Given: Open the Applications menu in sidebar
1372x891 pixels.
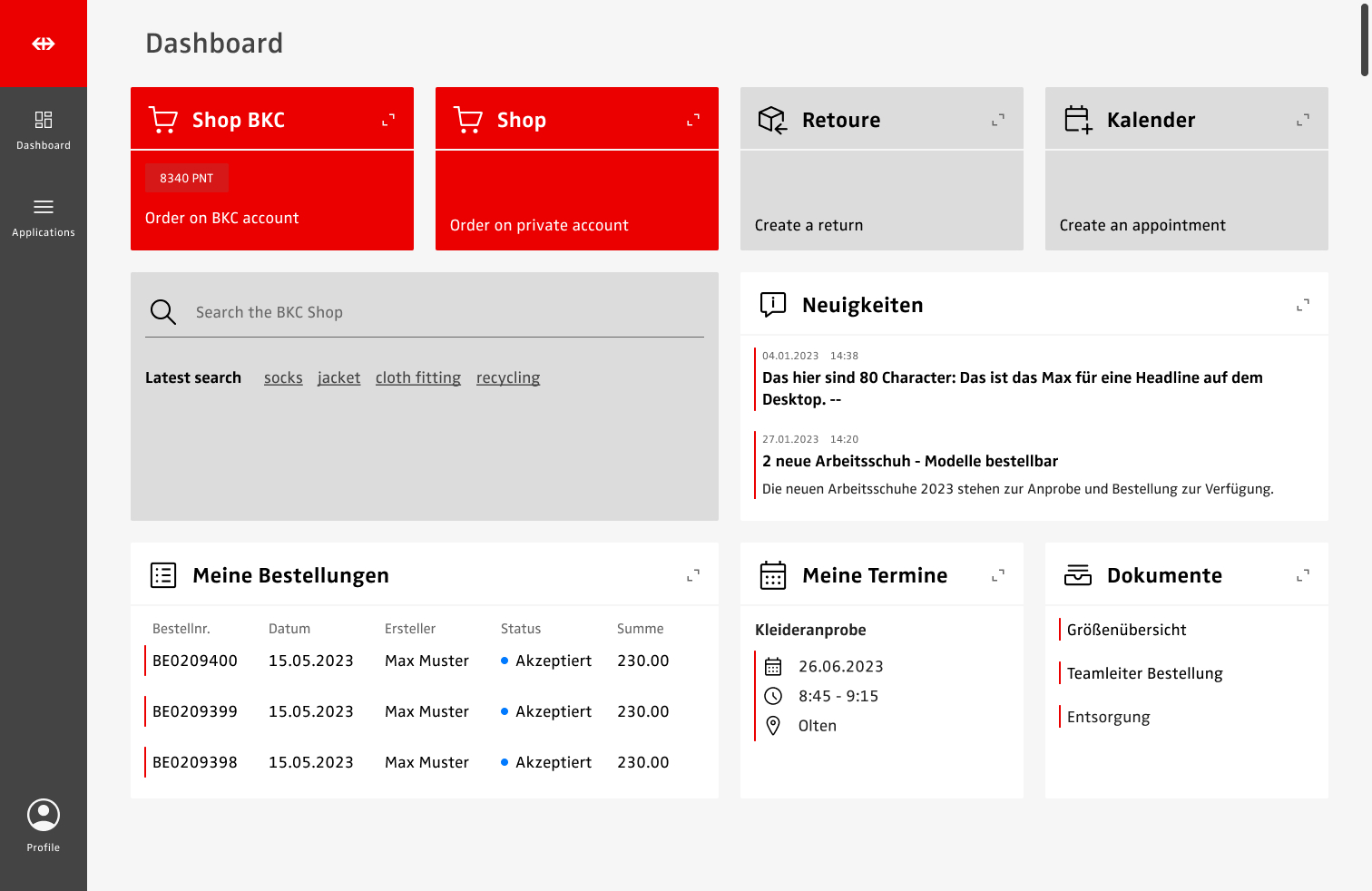Looking at the screenshot, I should tap(44, 217).
